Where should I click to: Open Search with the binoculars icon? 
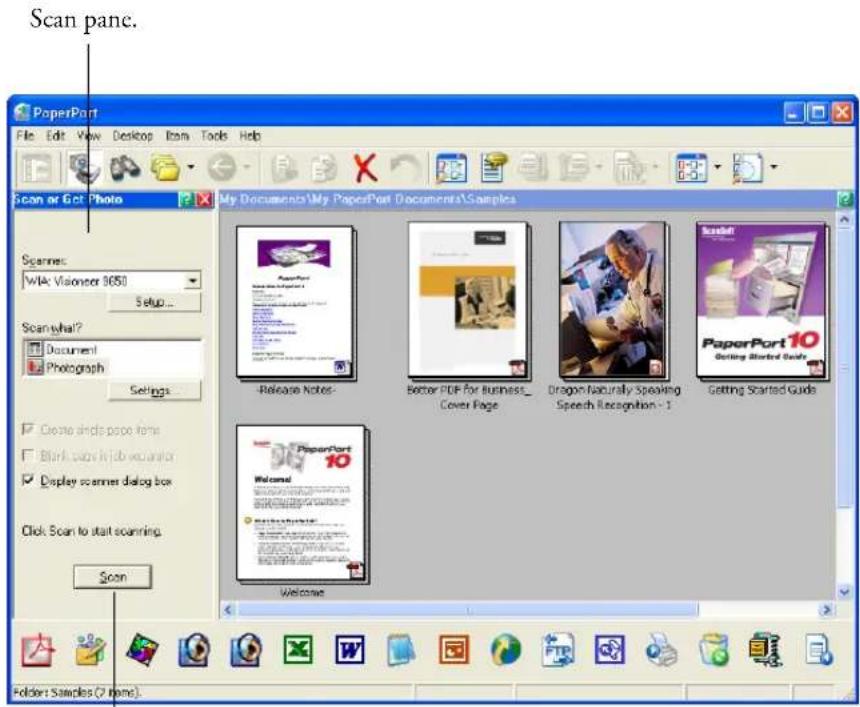tap(126, 167)
